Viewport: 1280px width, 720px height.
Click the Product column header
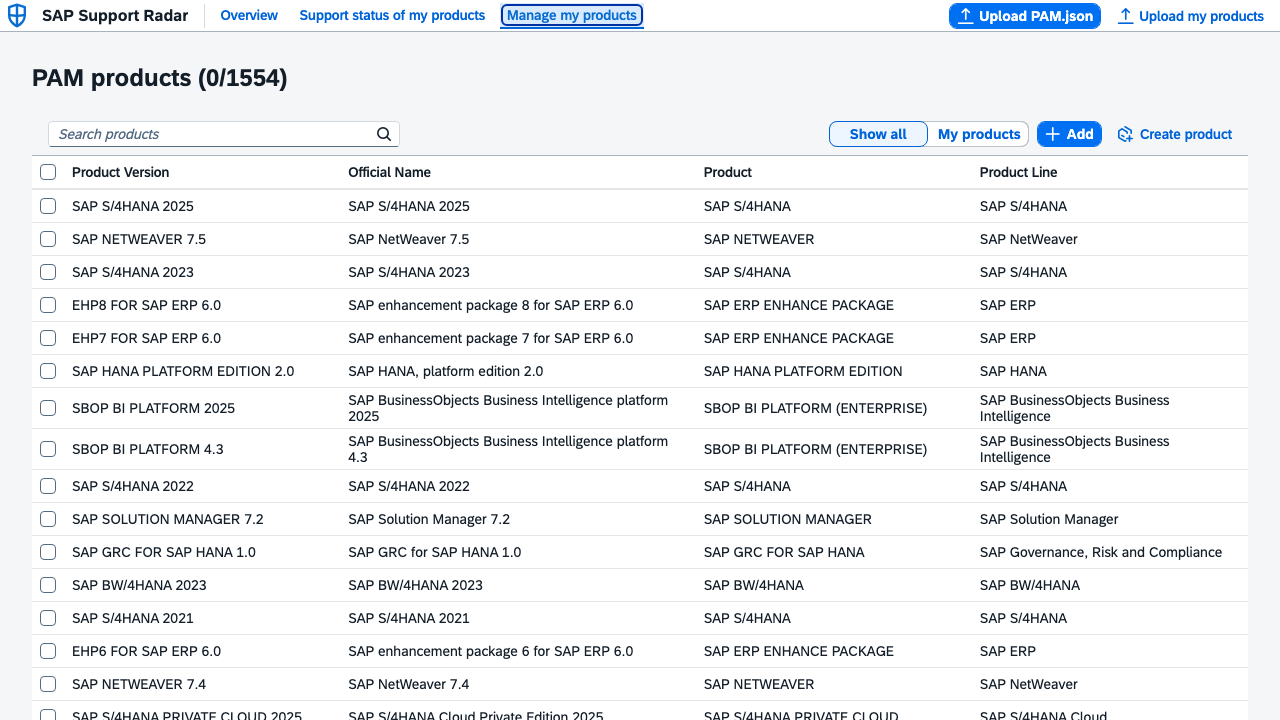[728, 172]
